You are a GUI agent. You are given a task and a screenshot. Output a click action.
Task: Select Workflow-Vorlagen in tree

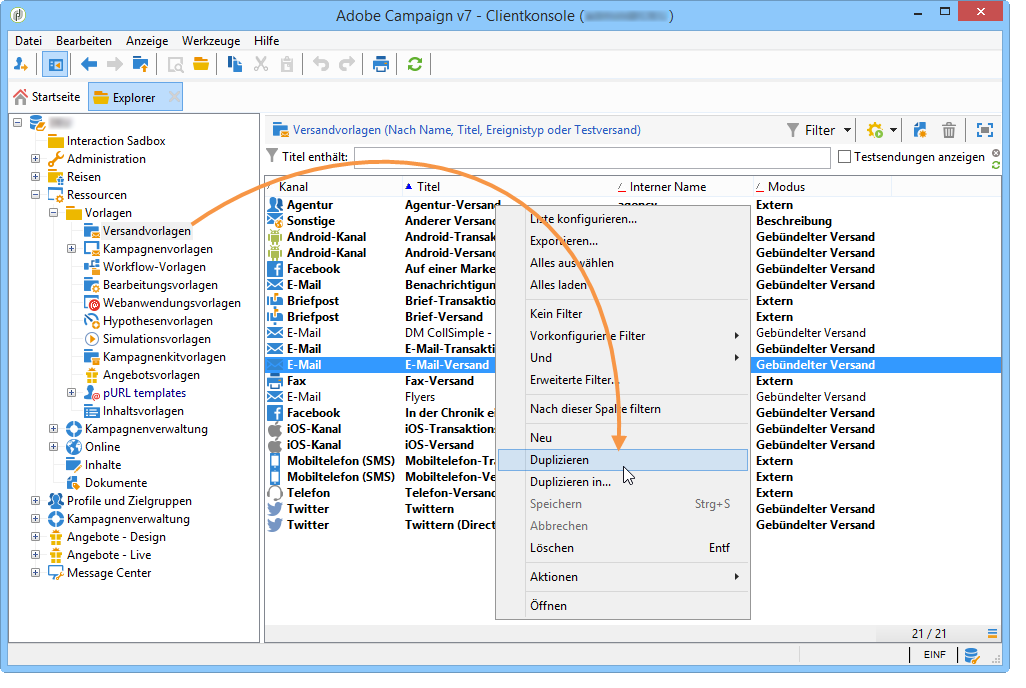coord(154,266)
